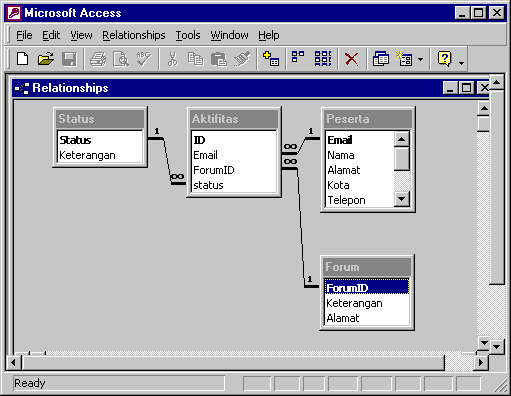Maximize the Relationships child window
The height and width of the screenshot is (396, 511).
[x=466, y=88]
